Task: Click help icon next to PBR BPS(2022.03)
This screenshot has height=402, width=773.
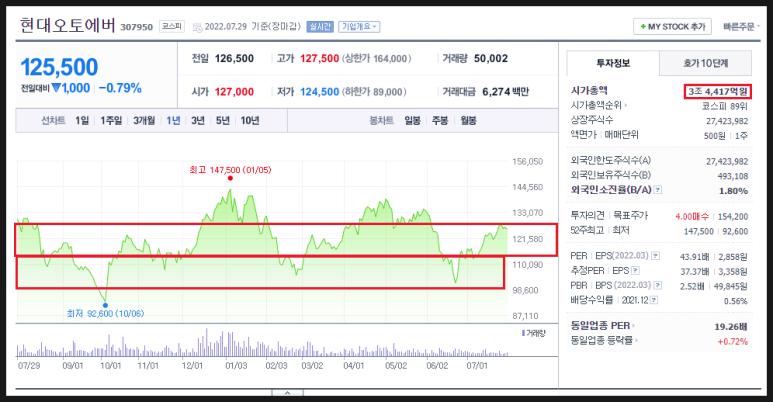Action: [x=658, y=285]
